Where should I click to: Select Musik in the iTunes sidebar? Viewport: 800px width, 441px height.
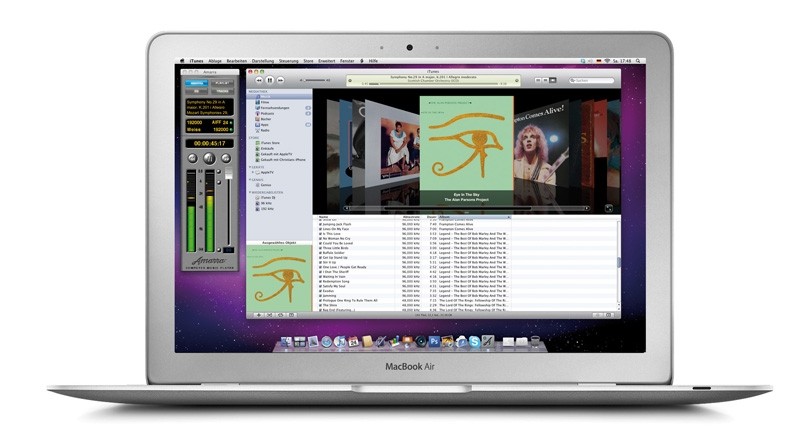(x=280, y=96)
